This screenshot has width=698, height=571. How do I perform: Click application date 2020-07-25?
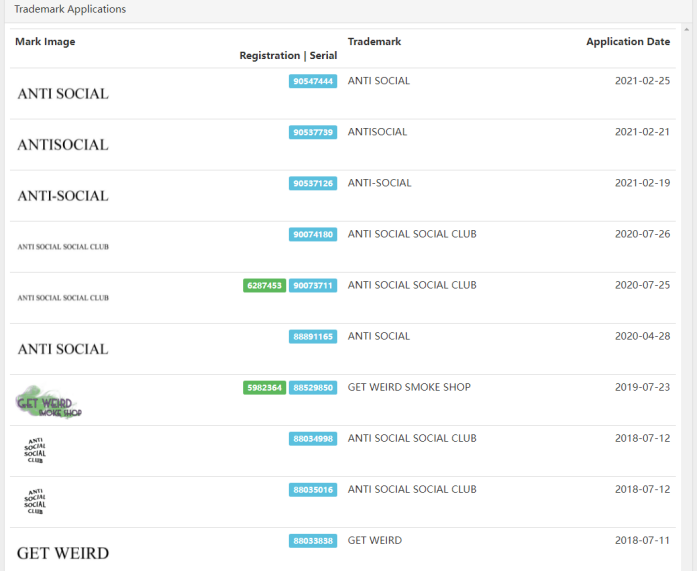tap(642, 285)
